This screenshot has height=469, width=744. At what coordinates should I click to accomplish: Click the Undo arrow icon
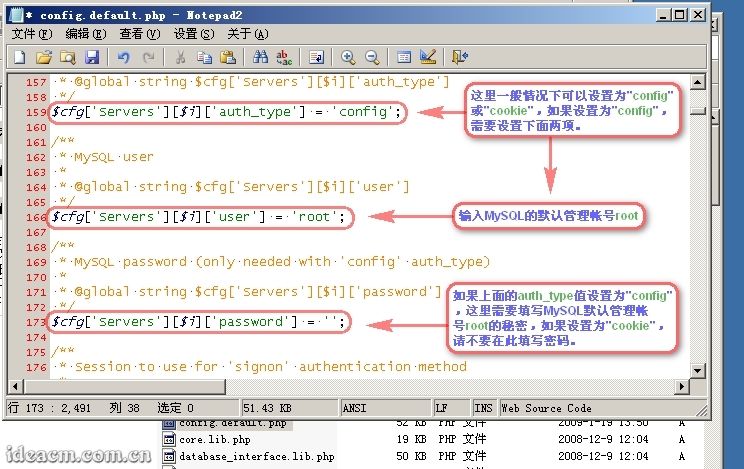(x=123, y=57)
